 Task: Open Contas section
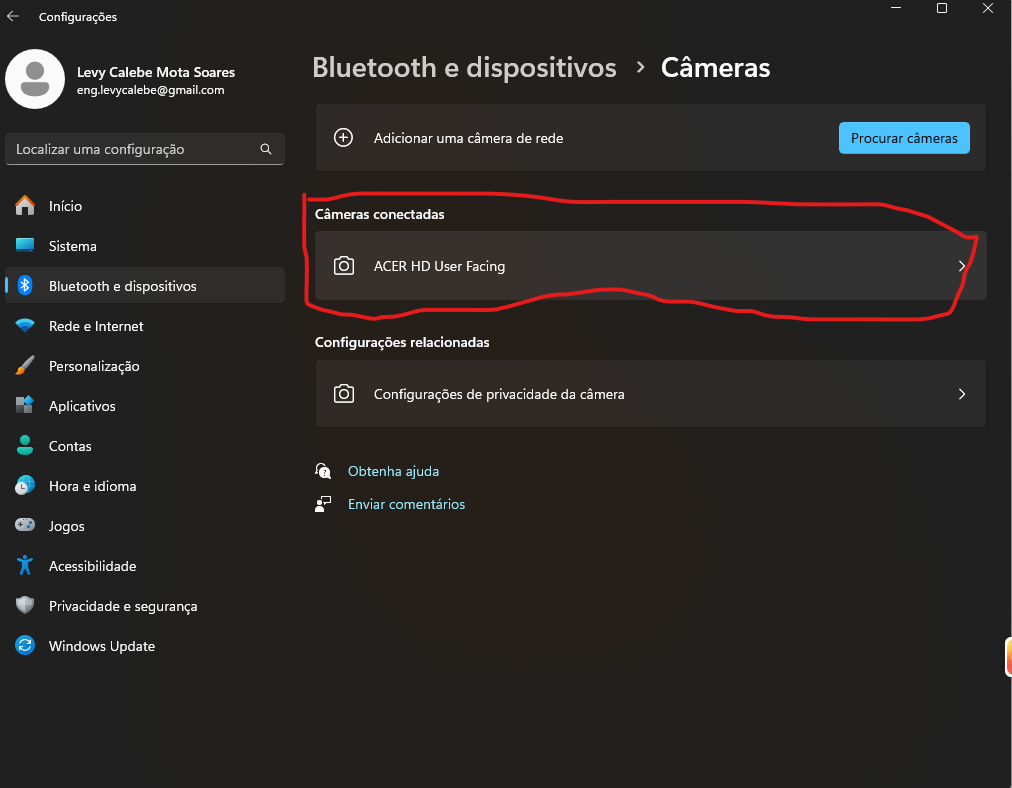tap(145, 446)
